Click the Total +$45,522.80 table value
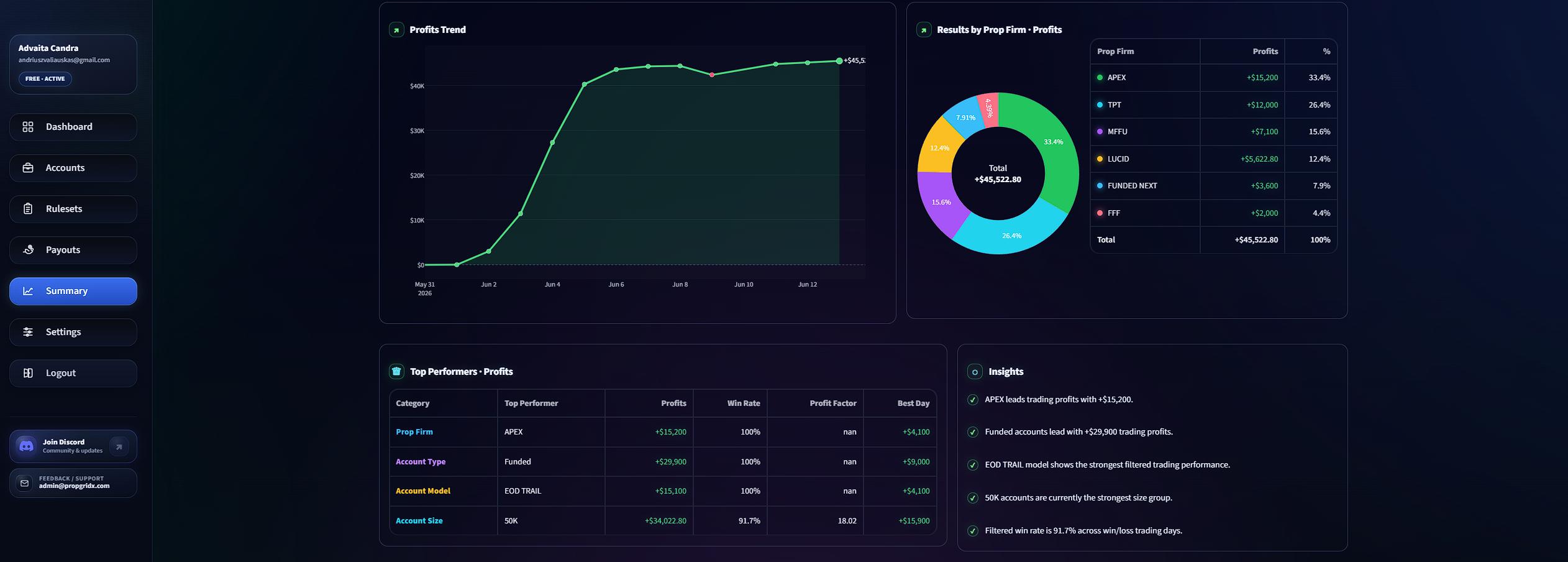 [x=1256, y=240]
